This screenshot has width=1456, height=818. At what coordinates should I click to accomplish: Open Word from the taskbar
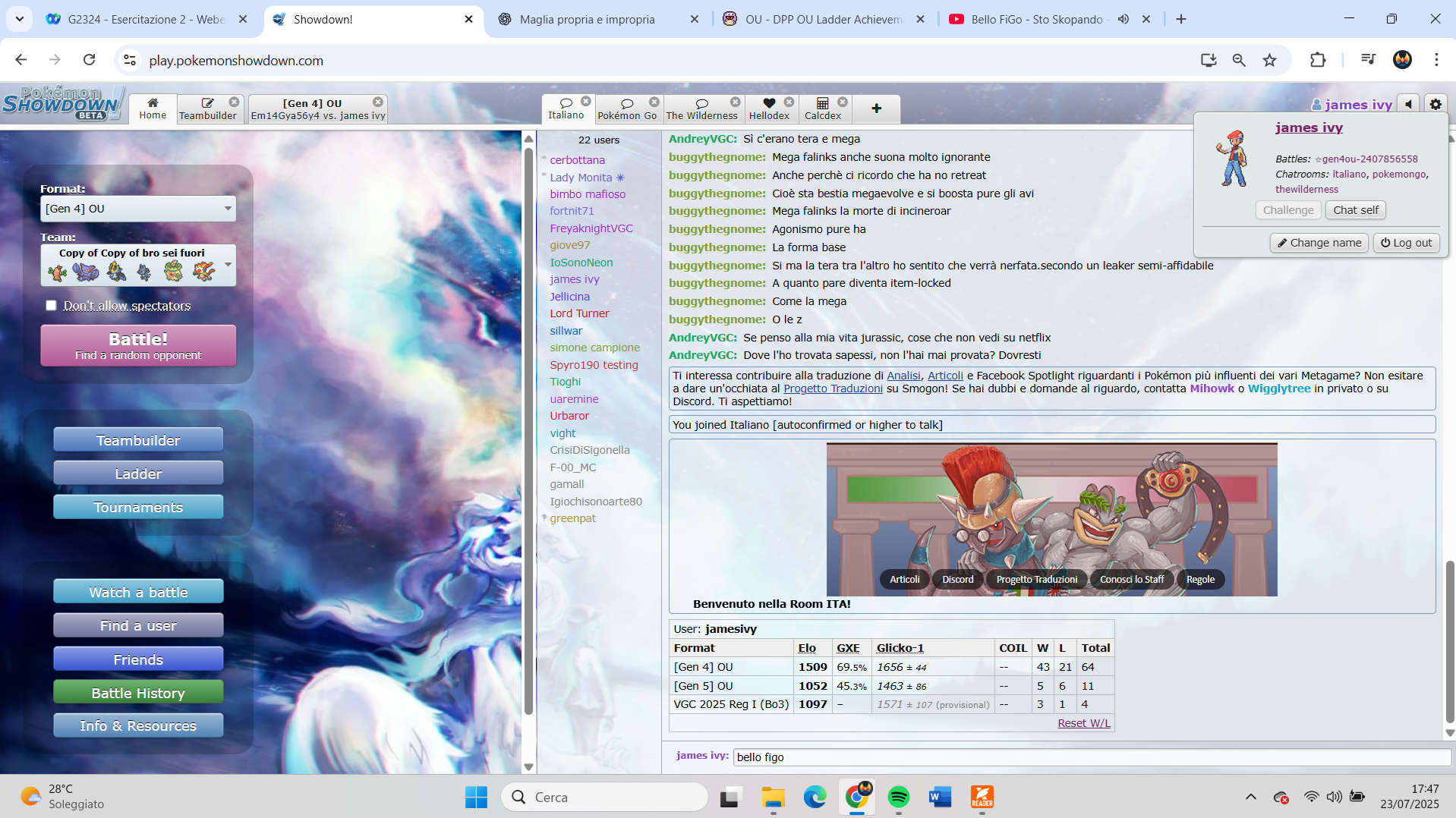pyautogui.click(x=940, y=797)
